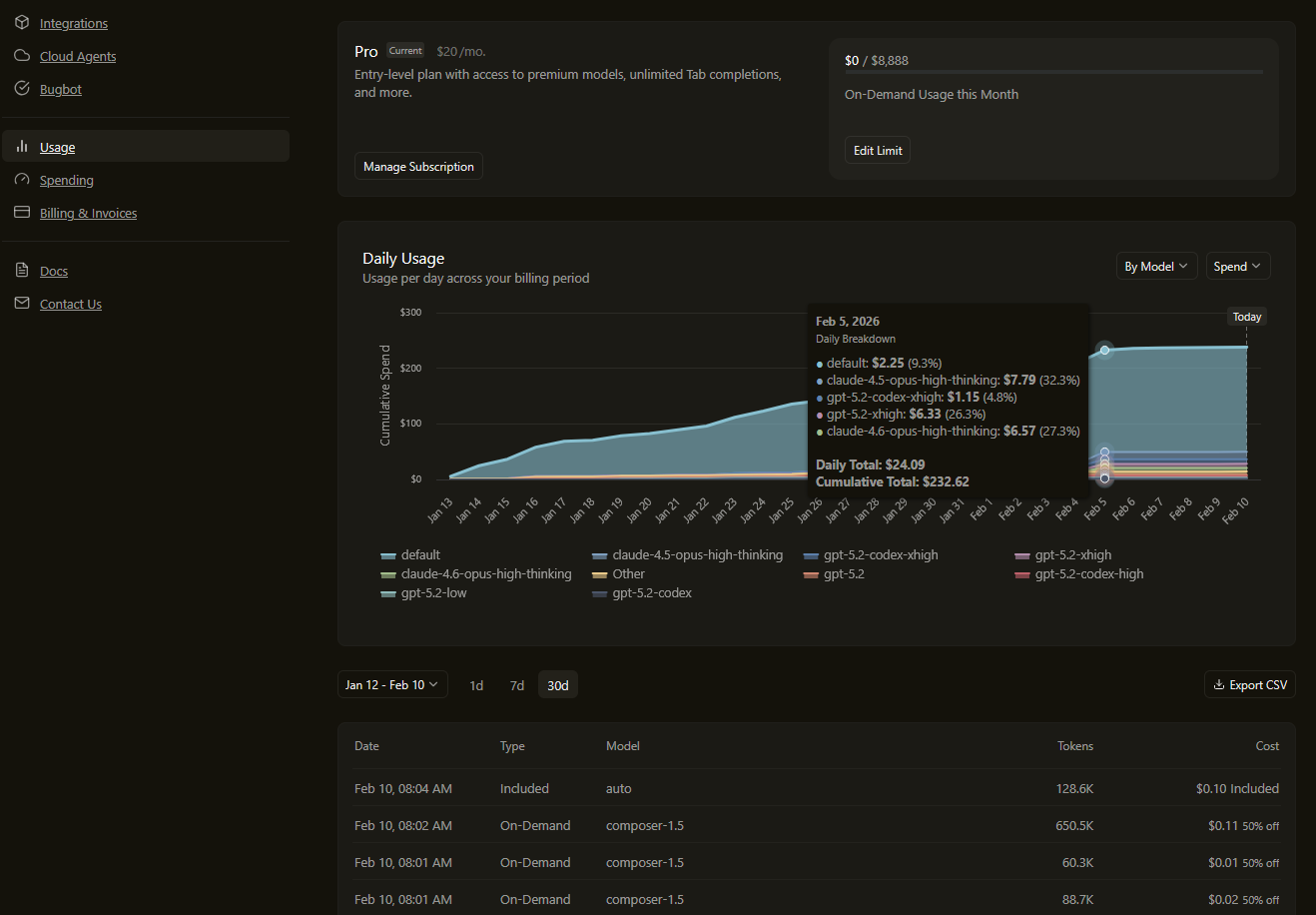The image size is (1316, 915).
Task: Click the Spending gauge icon
Action: (22, 180)
